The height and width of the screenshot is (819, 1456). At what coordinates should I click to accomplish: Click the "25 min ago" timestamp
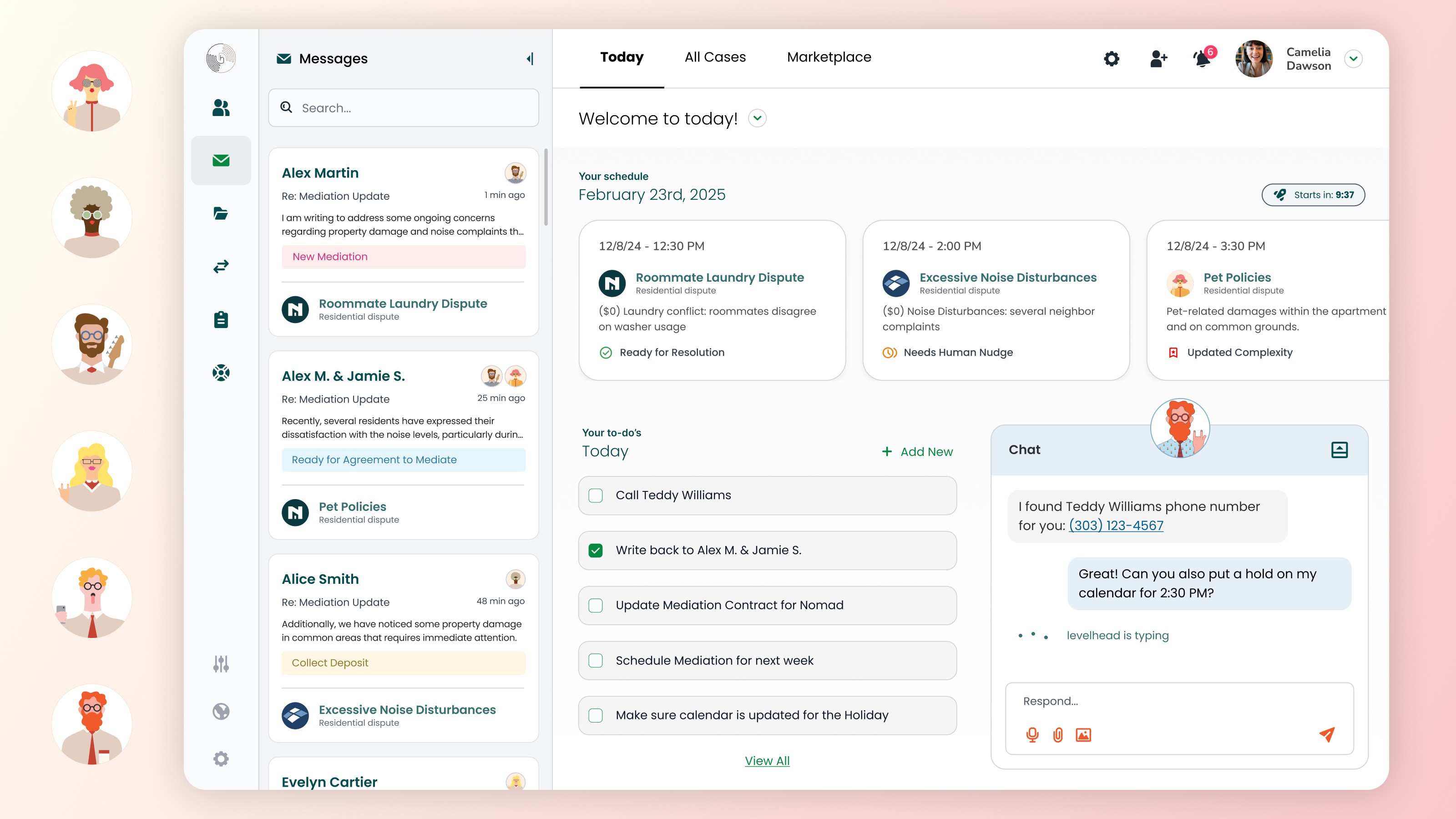501,398
